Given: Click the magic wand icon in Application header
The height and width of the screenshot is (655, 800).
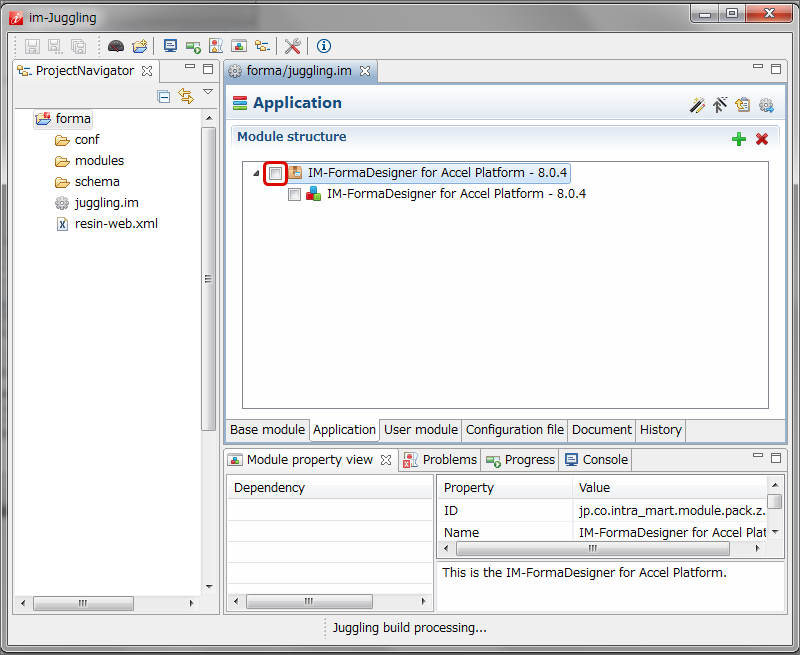Looking at the screenshot, I should coord(697,105).
